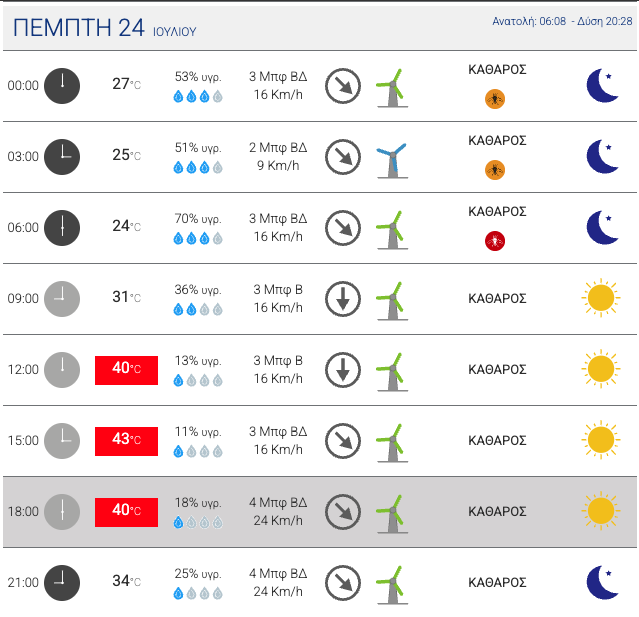Click the clock icon for 15:00

click(x=62, y=440)
